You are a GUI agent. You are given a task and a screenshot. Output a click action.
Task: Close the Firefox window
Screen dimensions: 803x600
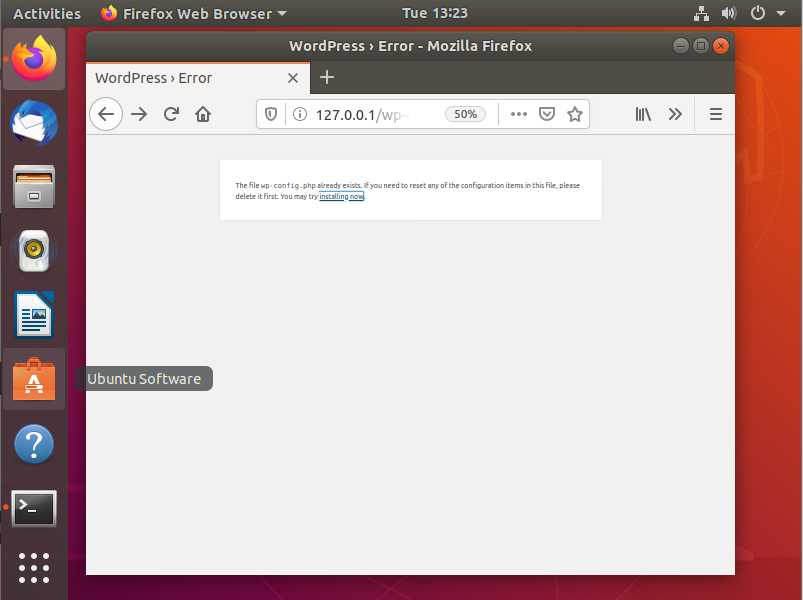coord(721,46)
